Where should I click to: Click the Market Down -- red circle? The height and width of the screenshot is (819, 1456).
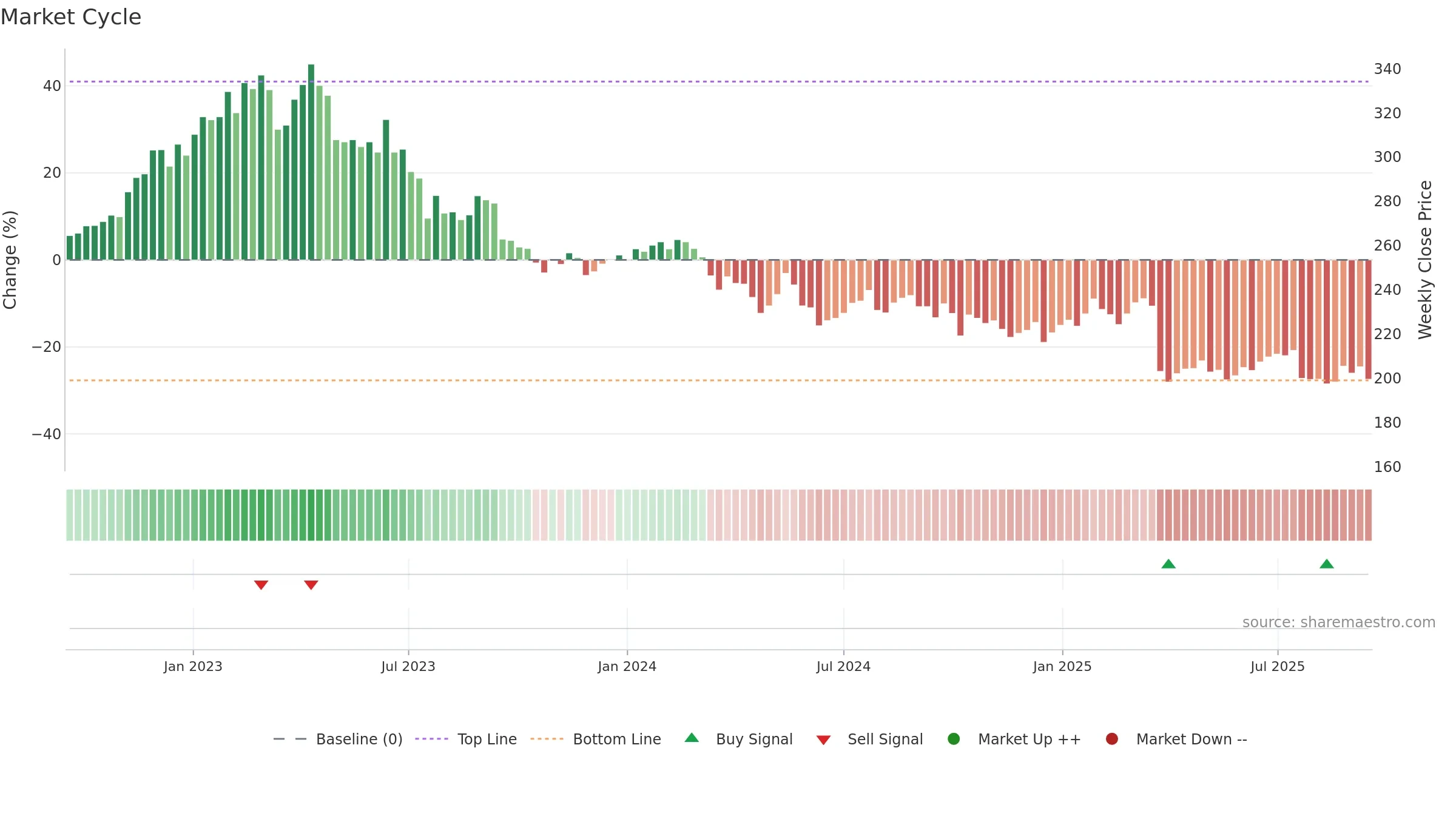(x=1112, y=739)
